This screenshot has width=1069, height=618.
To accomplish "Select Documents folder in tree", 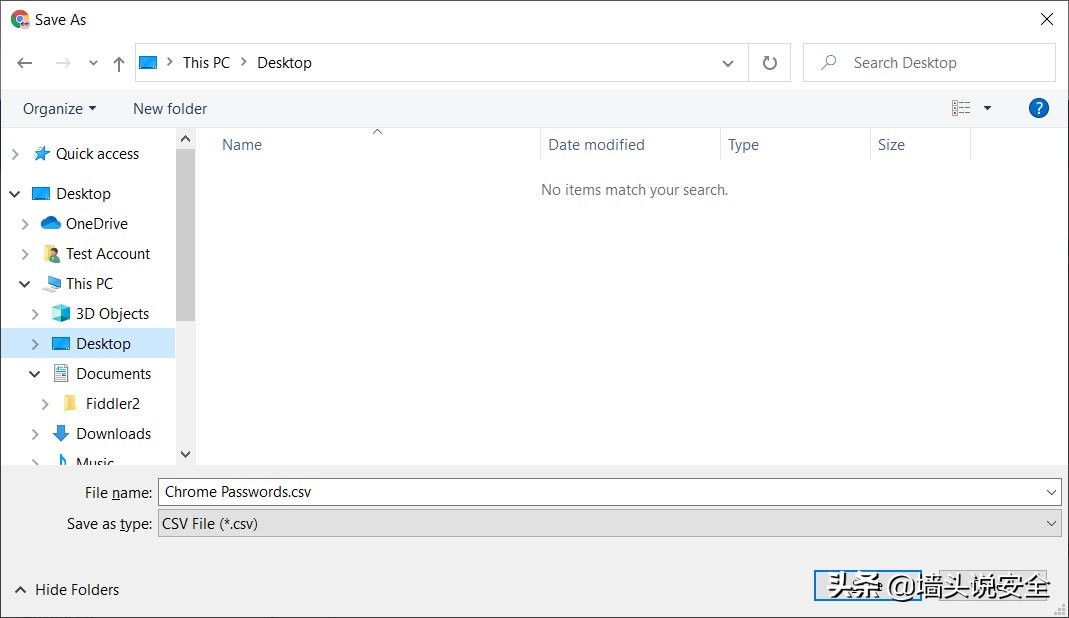I will coord(114,374).
